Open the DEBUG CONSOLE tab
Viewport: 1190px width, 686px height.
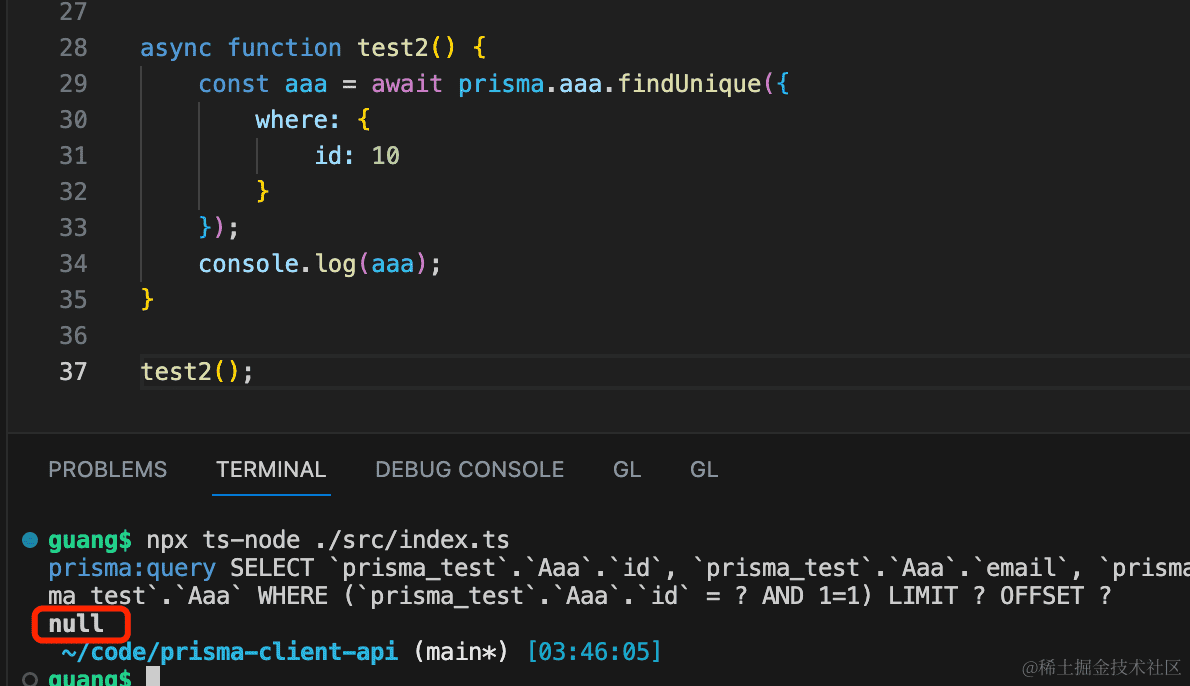coord(469,470)
